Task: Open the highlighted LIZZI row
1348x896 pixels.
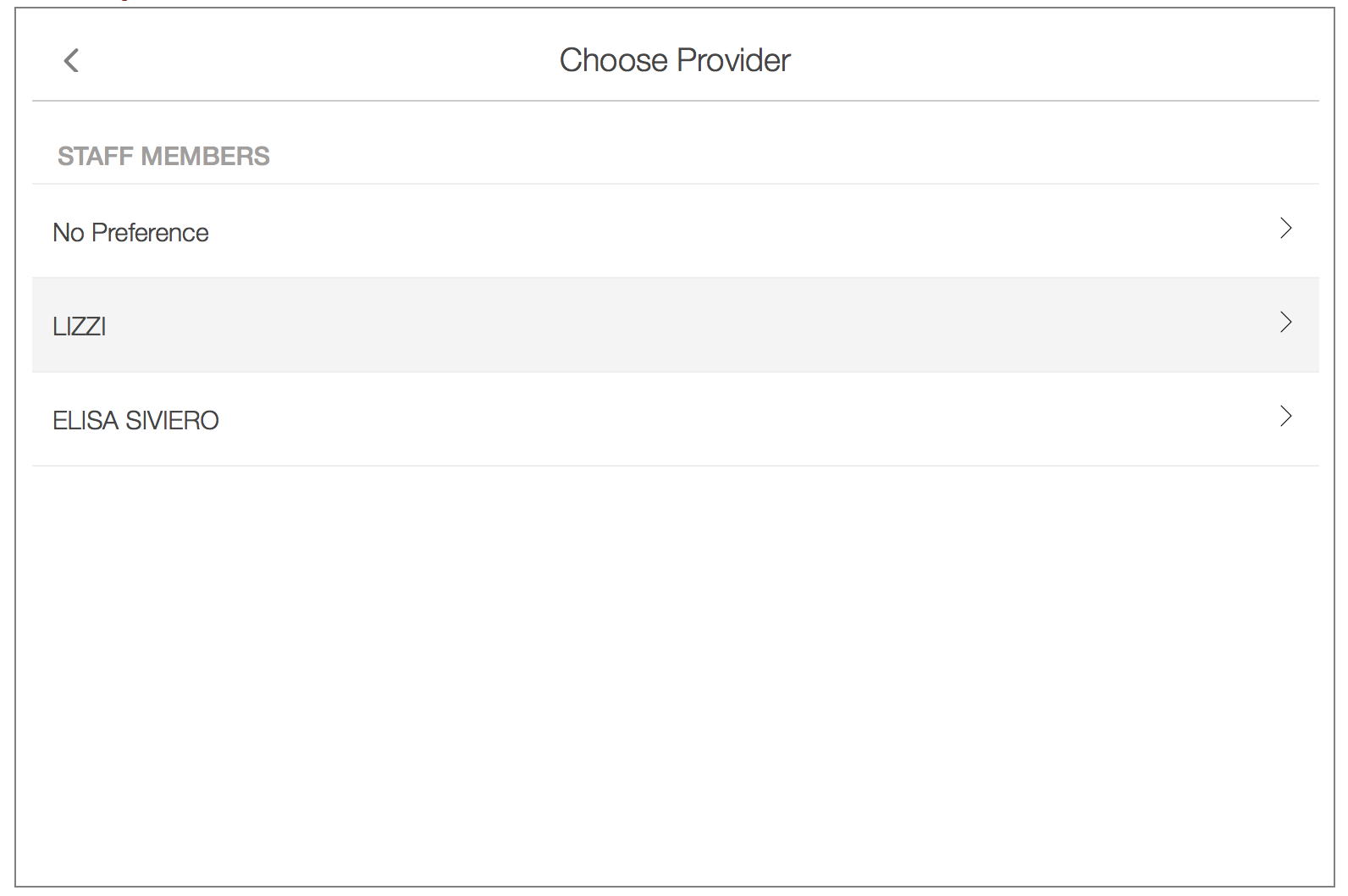Action: pyautogui.click(x=675, y=325)
